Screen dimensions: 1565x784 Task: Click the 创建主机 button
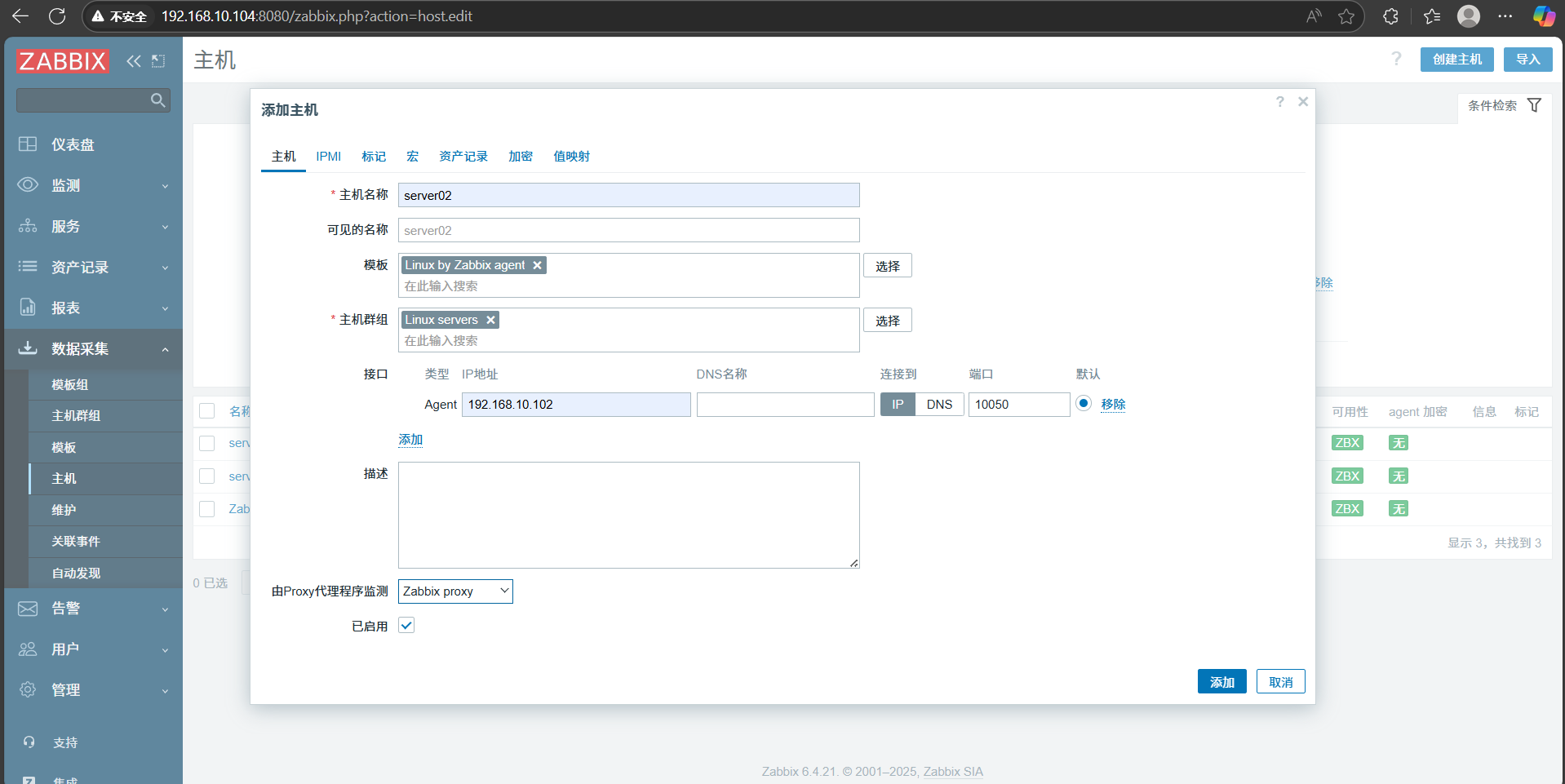coord(1457,60)
